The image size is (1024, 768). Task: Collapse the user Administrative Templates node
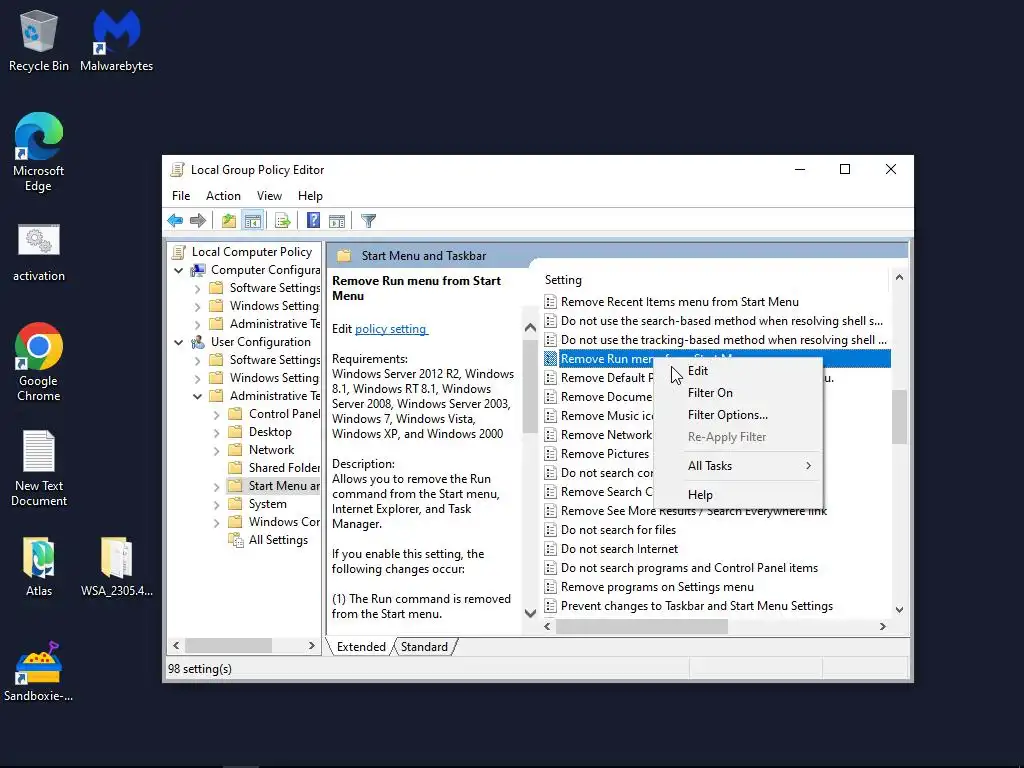(x=197, y=396)
